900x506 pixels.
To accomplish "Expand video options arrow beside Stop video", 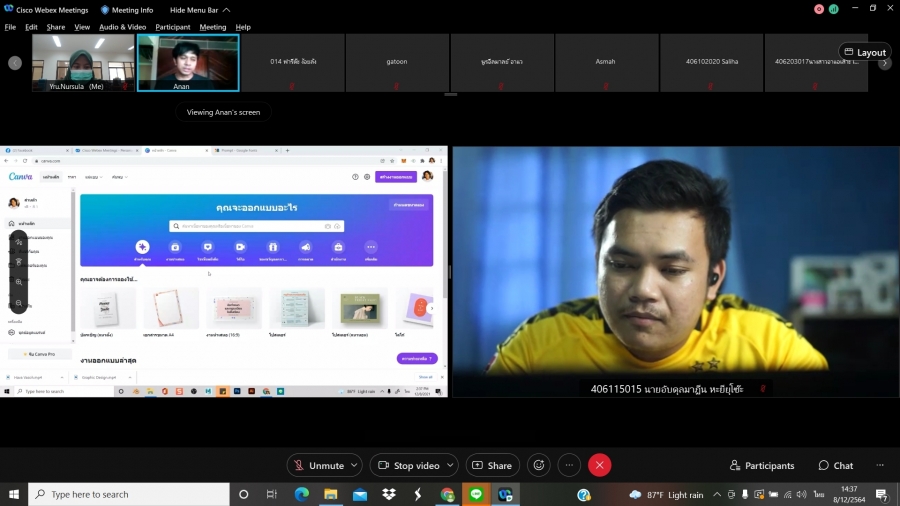I will pos(450,465).
